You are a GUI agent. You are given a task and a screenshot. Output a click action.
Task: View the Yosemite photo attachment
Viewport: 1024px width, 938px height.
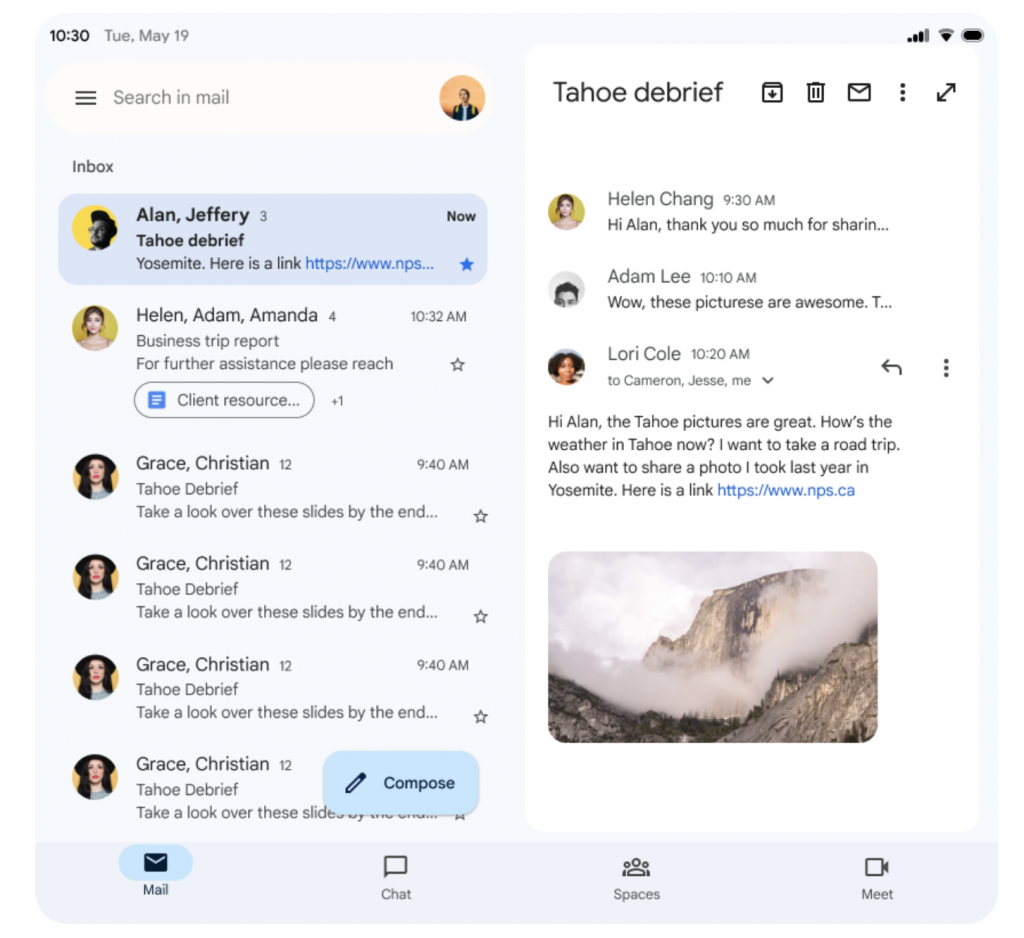pos(713,647)
